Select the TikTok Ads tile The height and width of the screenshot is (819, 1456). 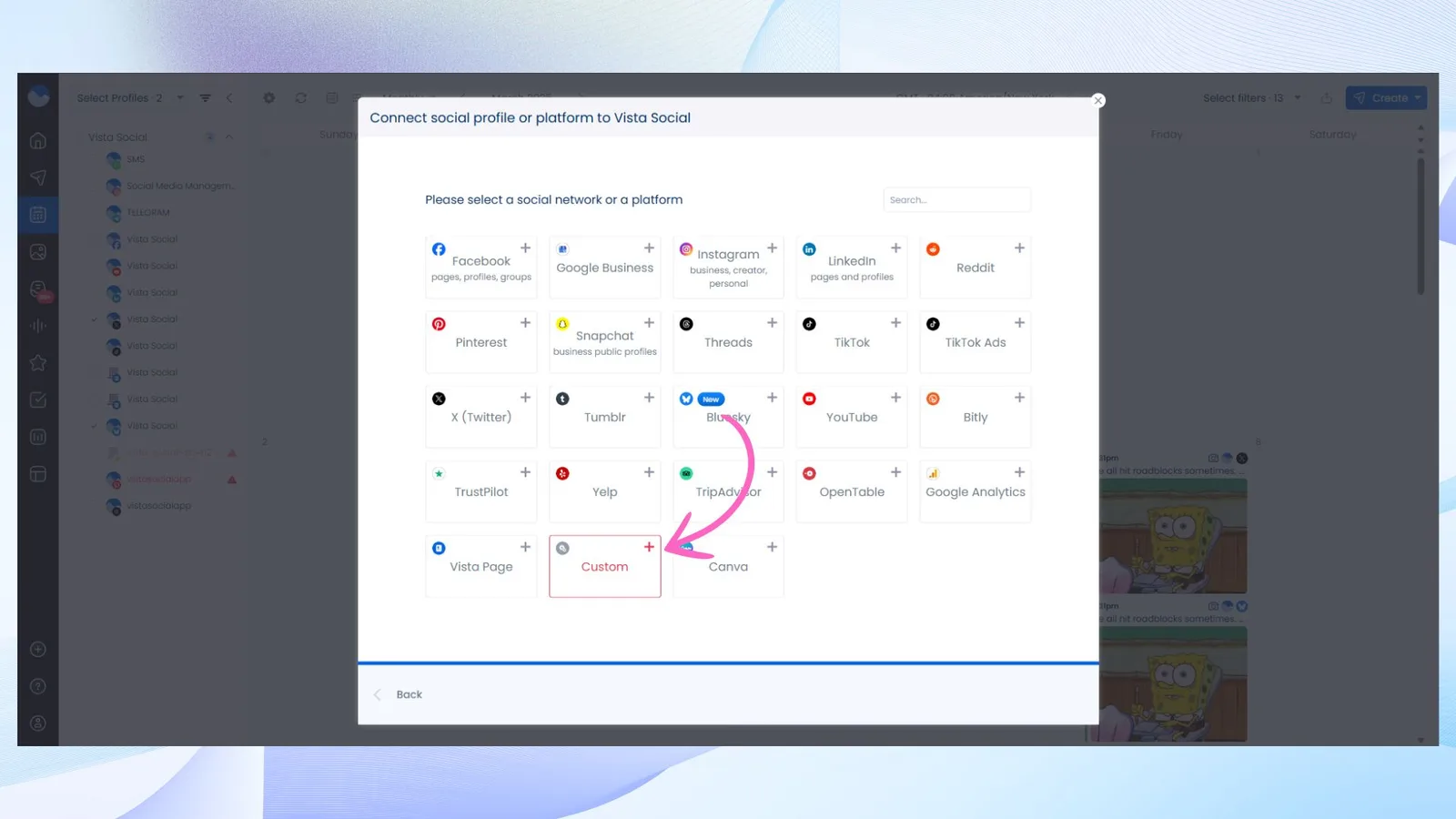coord(975,342)
